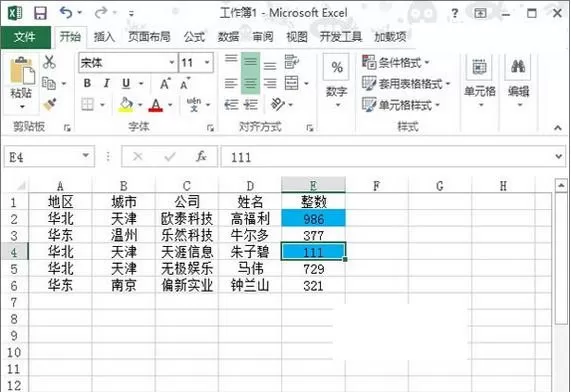Screen dimensions: 571x392
Task: Switch to Page Layout tab
Action: pyautogui.click(x=149, y=37)
